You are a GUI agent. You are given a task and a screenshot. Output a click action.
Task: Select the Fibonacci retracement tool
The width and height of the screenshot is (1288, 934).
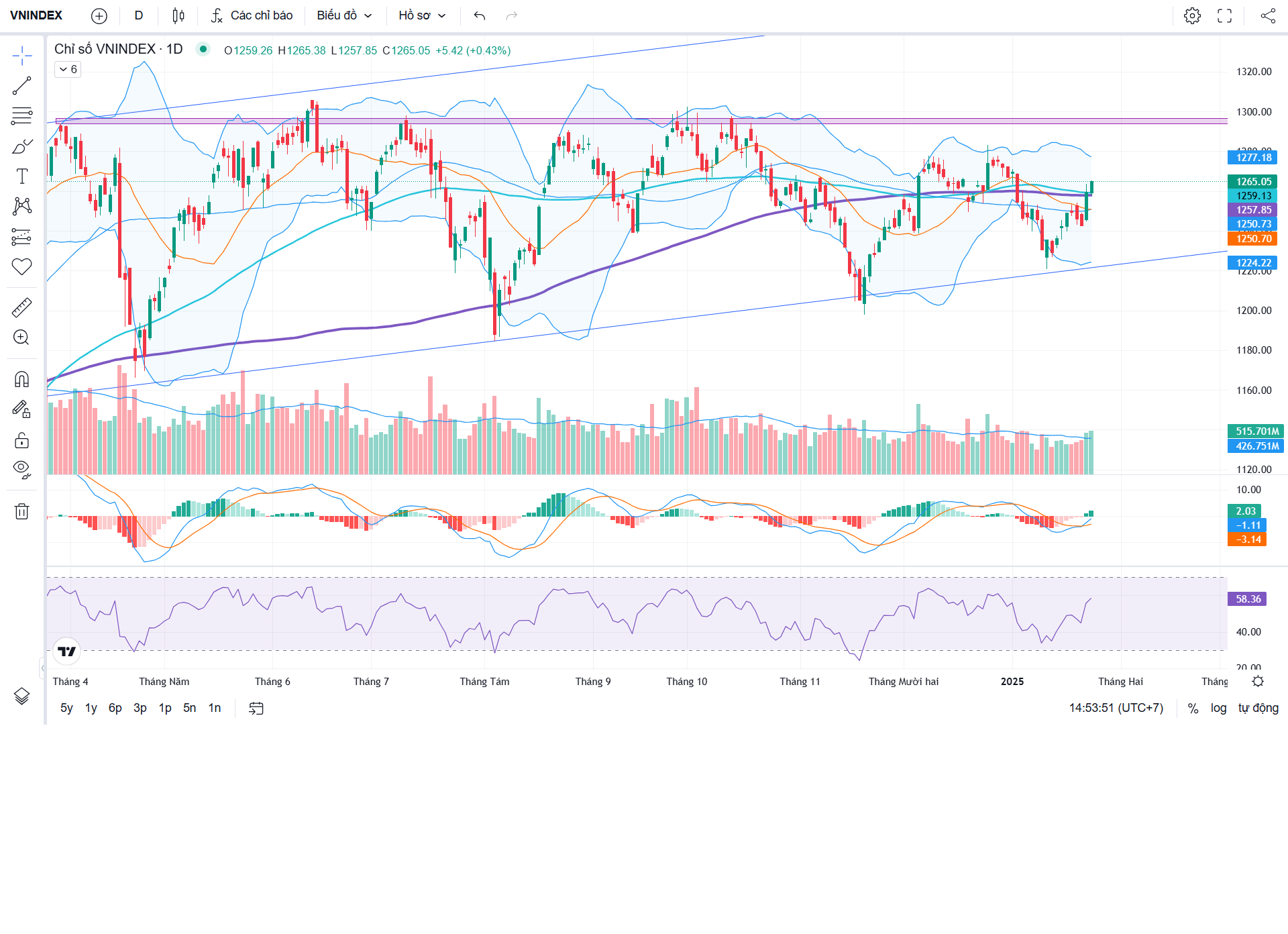point(21,116)
